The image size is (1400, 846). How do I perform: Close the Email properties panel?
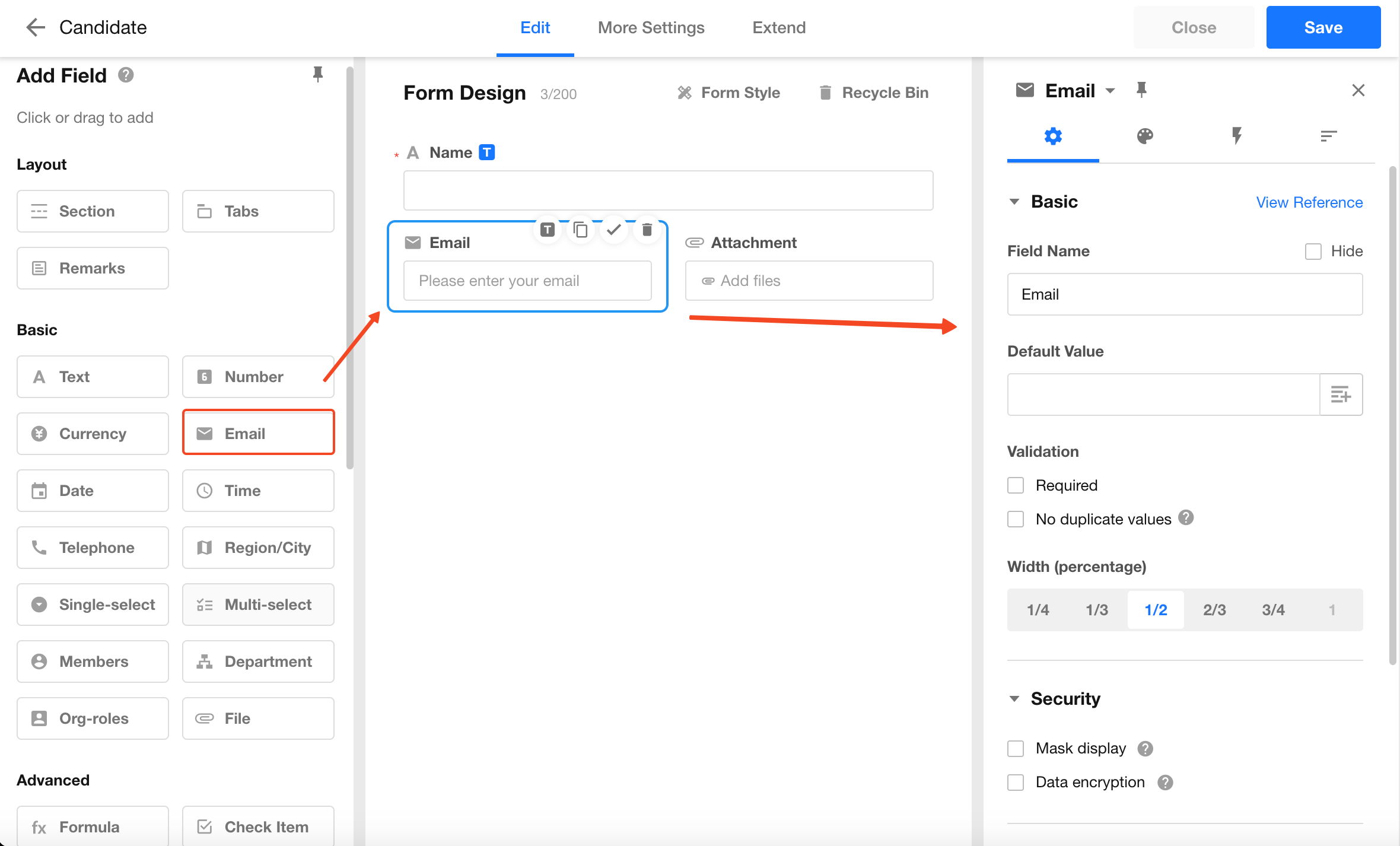[1358, 90]
